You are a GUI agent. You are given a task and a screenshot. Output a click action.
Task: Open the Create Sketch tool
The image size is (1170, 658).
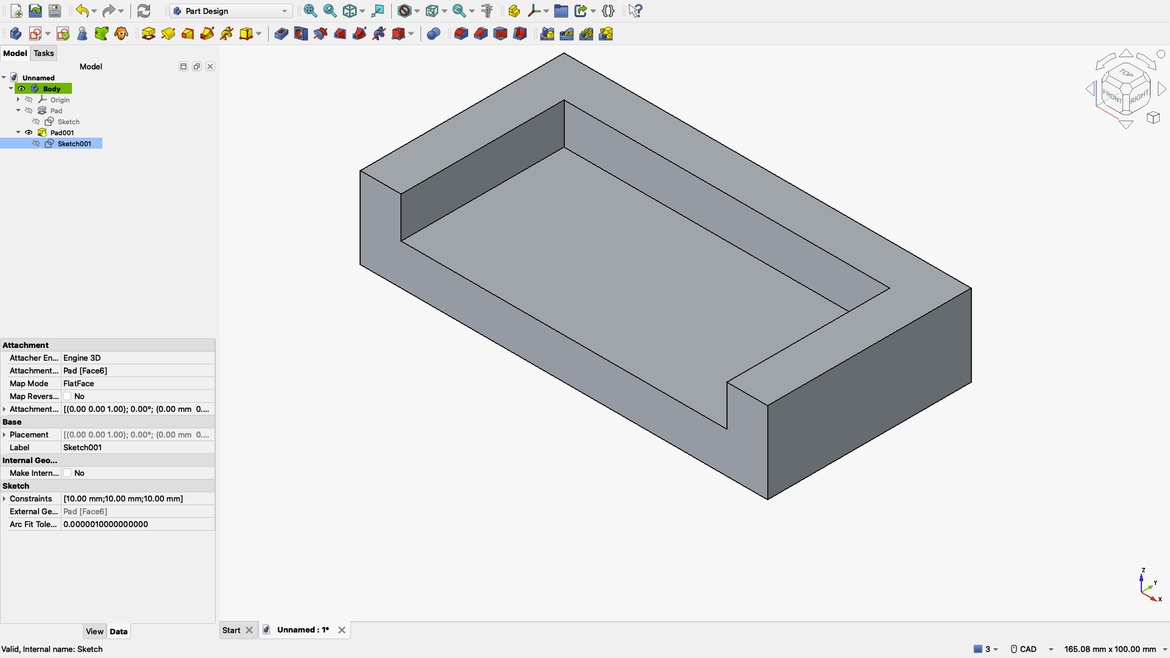click(x=36, y=33)
